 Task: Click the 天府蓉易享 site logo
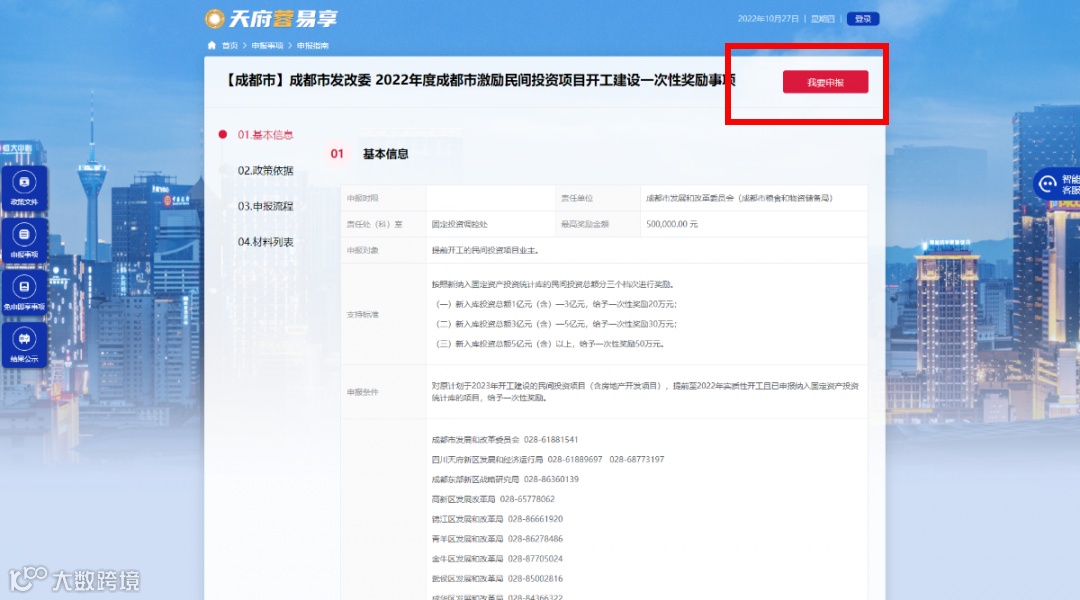tap(271, 19)
